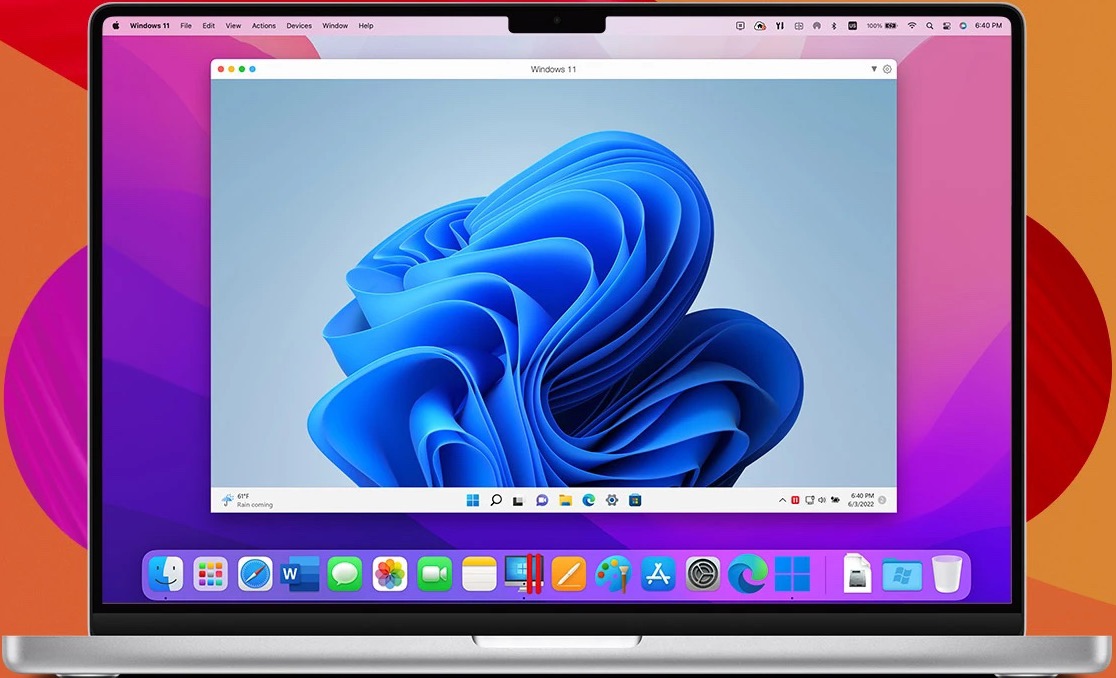Expand the VM title bar dropdown arrow
Screen dimensions: 1116x678
tap(873, 69)
